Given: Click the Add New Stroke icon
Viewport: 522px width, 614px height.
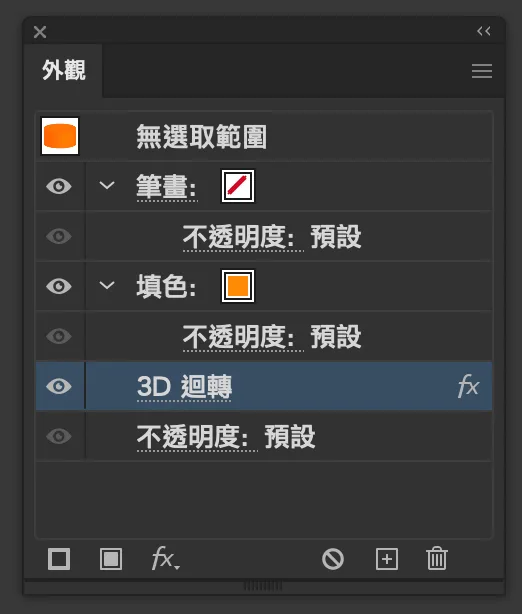Looking at the screenshot, I should click(59, 558).
